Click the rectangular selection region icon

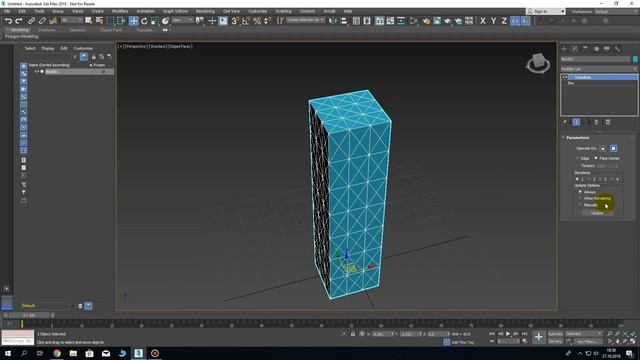point(111,21)
